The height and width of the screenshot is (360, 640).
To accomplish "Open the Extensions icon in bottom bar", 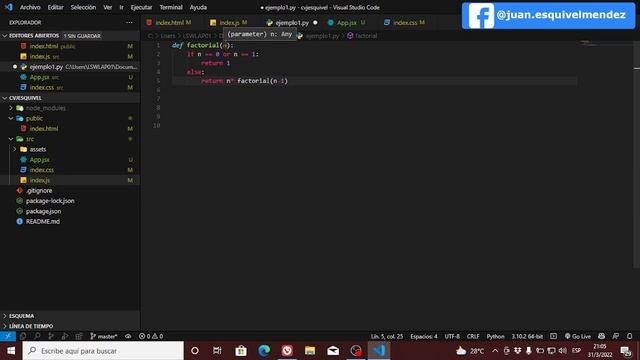I will 79,336.
